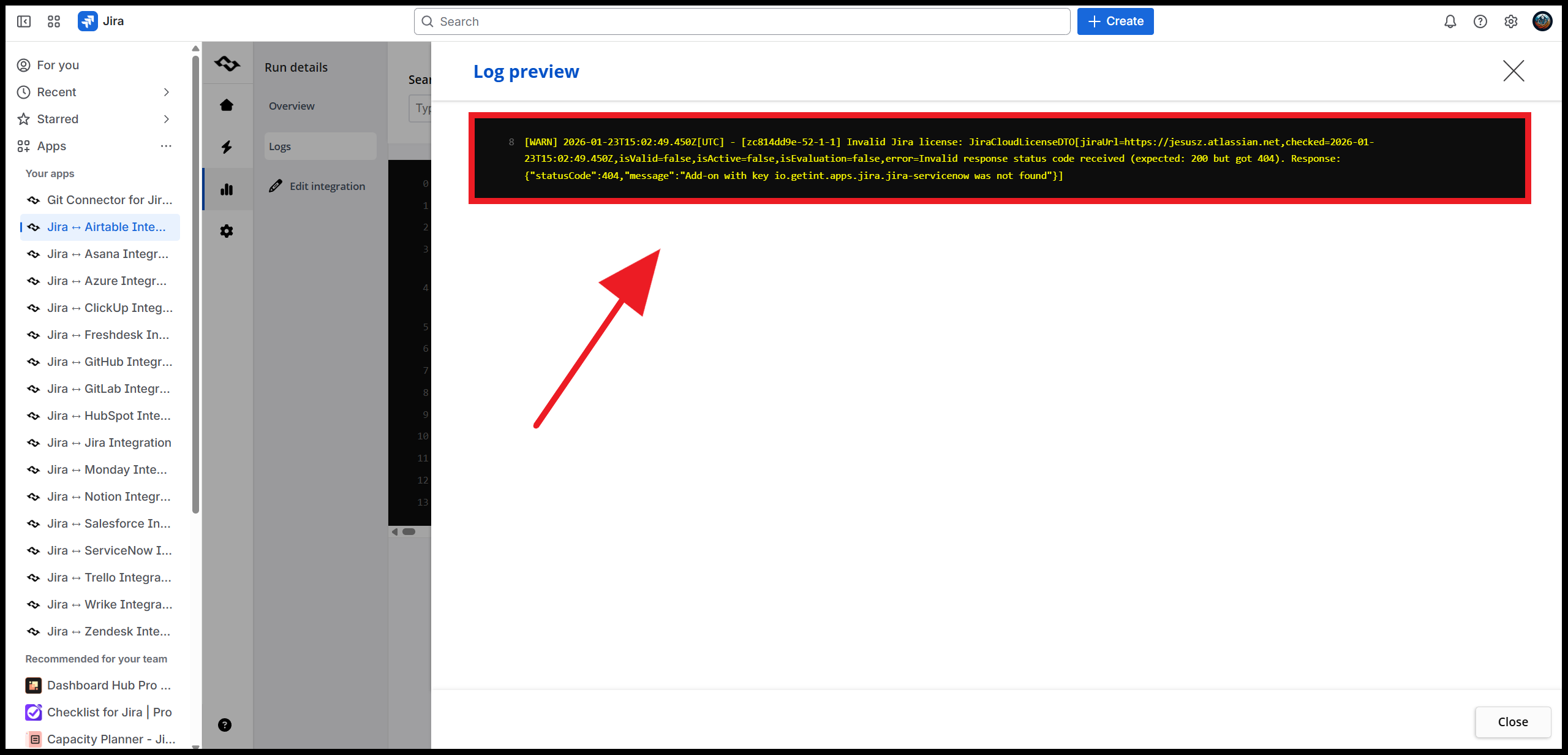1568x755 pixels.
Task: Open Apps more options ellipsis
Action: coord(166,146)
